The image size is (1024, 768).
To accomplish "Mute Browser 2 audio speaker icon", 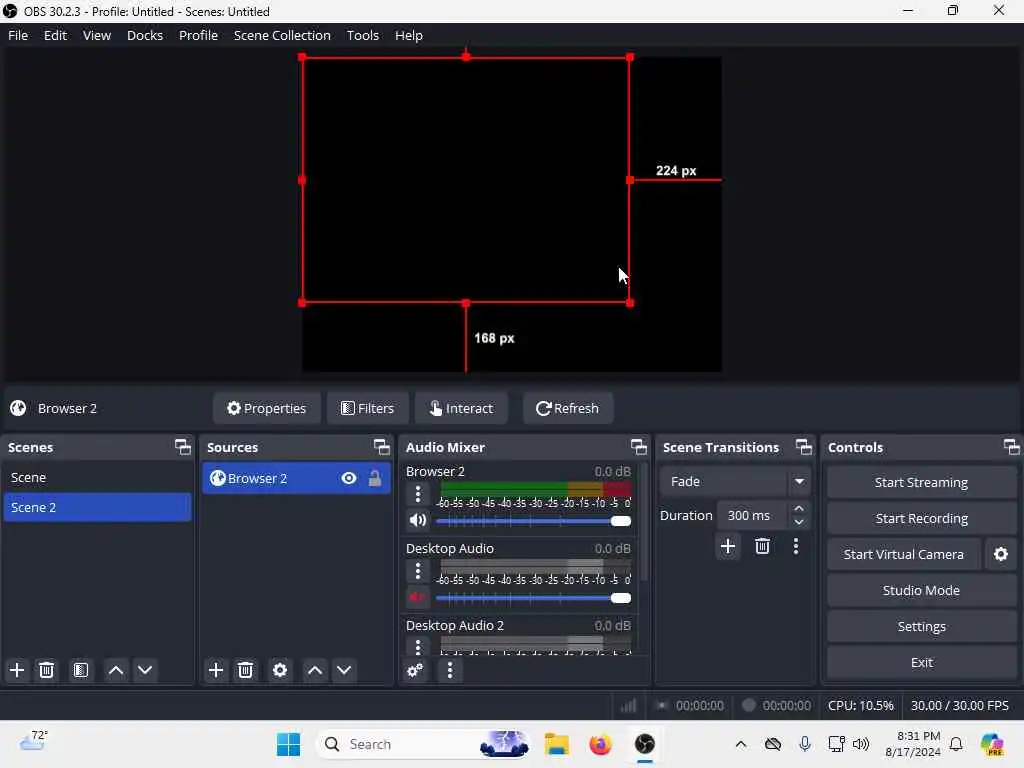I will tap(418, 520).
